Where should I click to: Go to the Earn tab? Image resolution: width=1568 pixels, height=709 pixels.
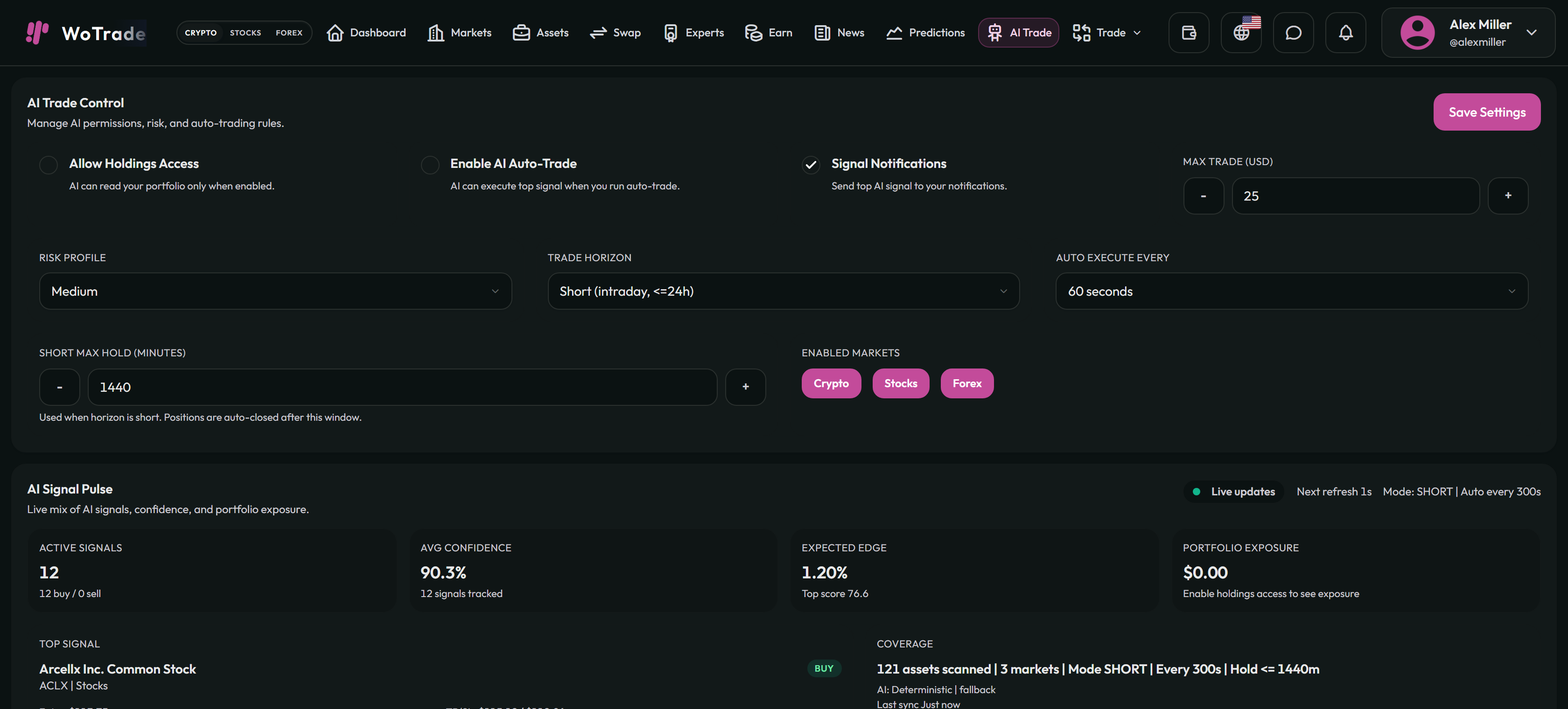point(769,33)
